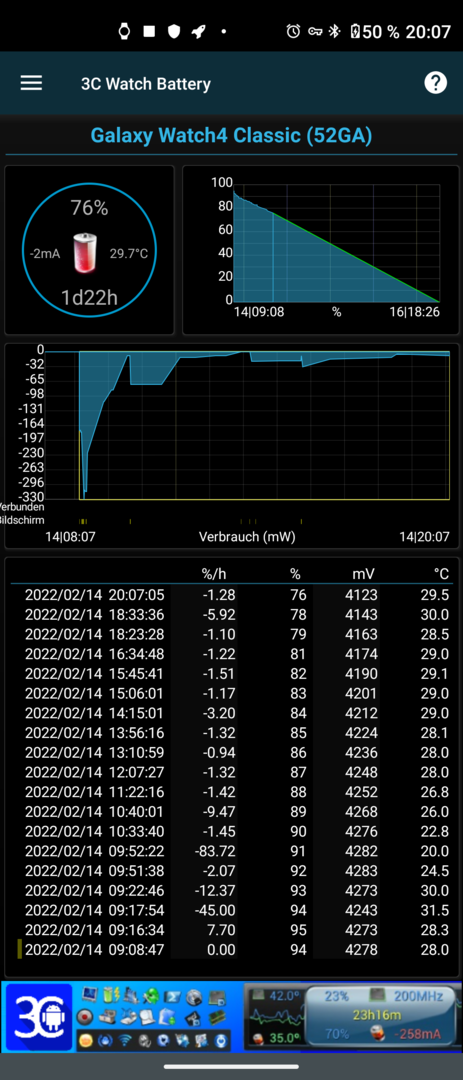Select the Galaxy Watch4 Classic (52GA) title
The width and height of the screenshot is (463, 1080).
pyautogui.click(x=232, y=135)
